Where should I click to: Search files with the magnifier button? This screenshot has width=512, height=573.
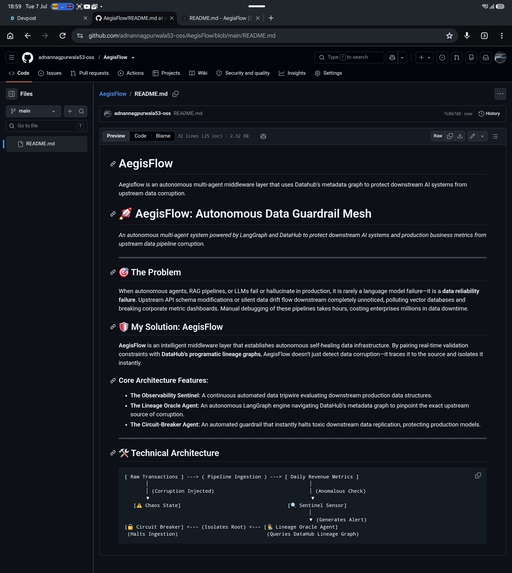pyautogui.click(x=81, y=111)
